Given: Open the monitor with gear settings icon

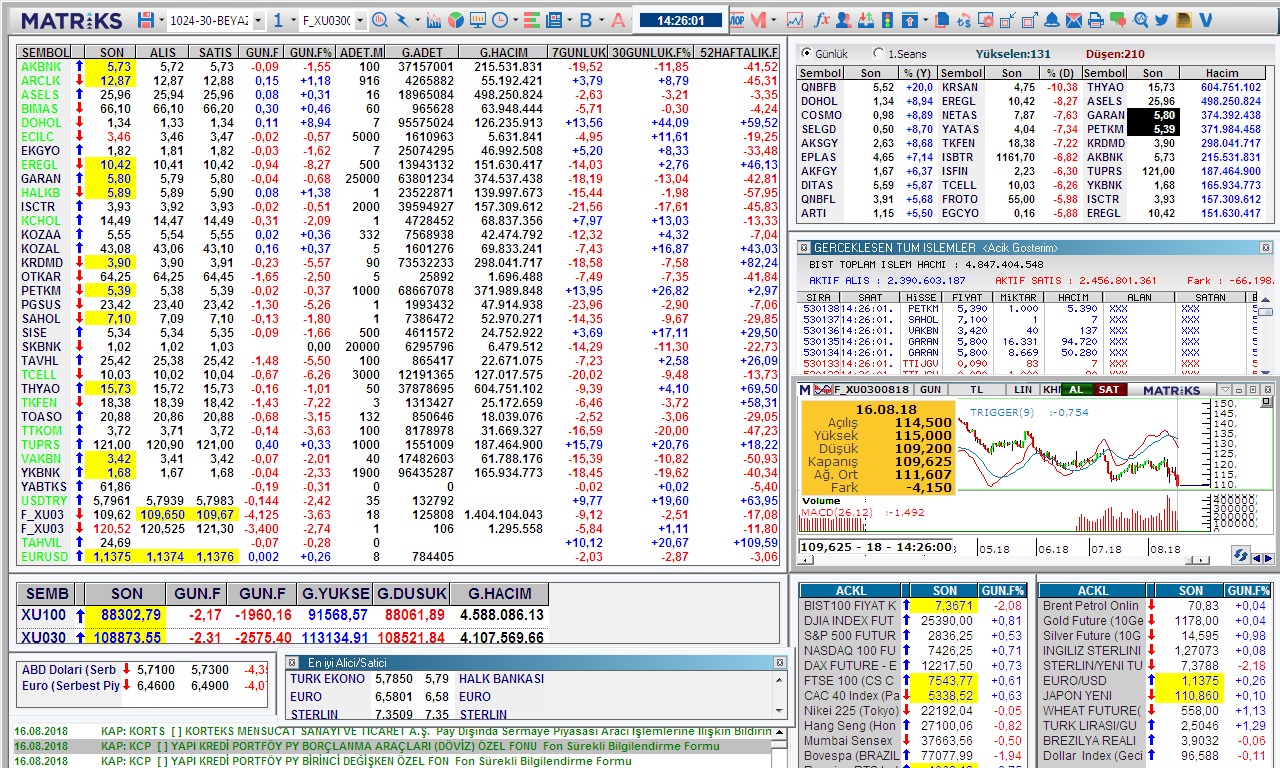Looking at the screenshot, I should [986, 20].
